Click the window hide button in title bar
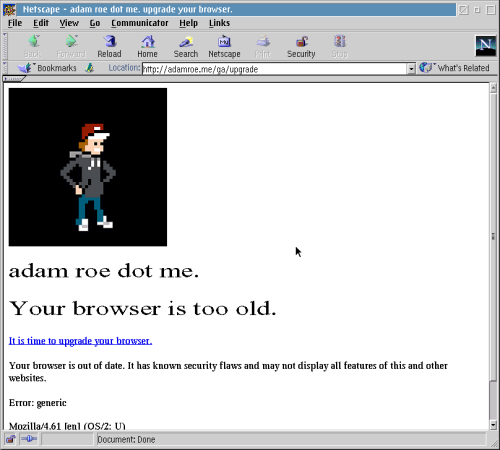The height and width of the screenshot is (450, 500). point(463,10)
